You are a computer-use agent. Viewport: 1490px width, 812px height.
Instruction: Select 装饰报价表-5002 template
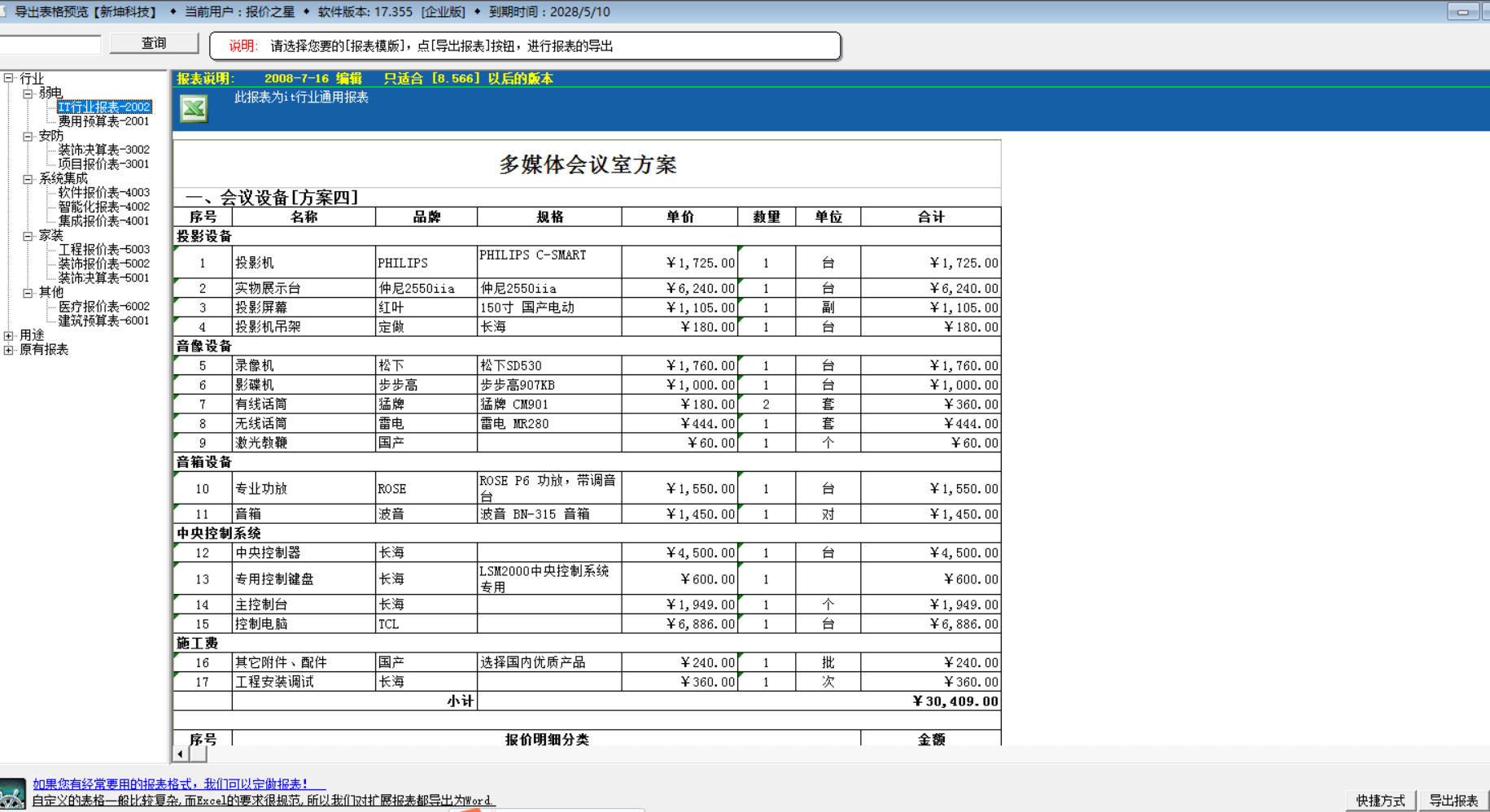tap(104, 264)
